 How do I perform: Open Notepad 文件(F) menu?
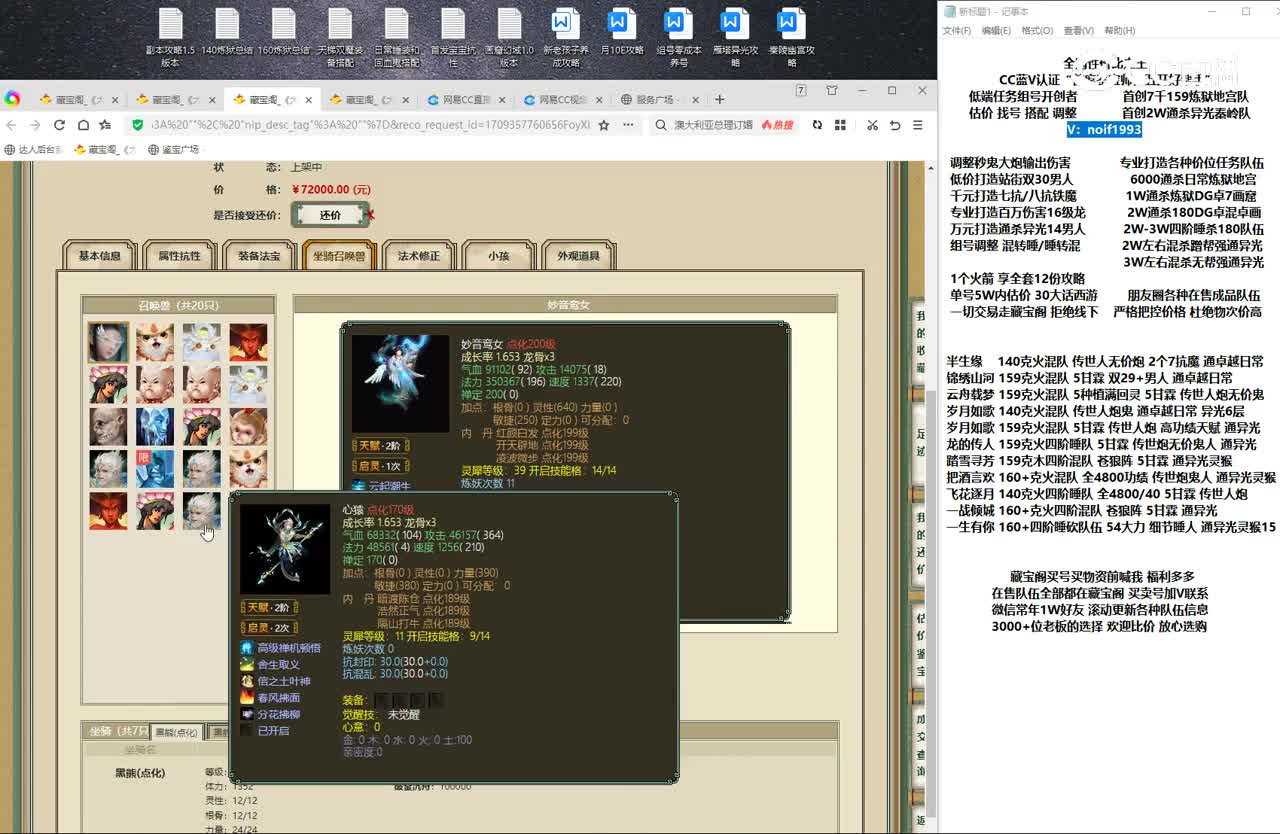(x=957, y=31)
